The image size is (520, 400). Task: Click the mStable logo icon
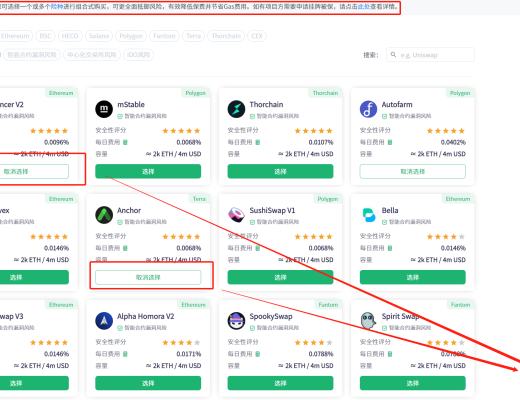coord(104,109)
